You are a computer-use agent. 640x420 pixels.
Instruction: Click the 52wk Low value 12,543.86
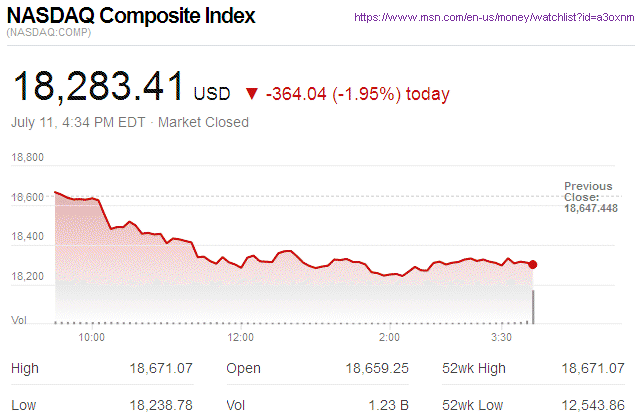point(592,406)
